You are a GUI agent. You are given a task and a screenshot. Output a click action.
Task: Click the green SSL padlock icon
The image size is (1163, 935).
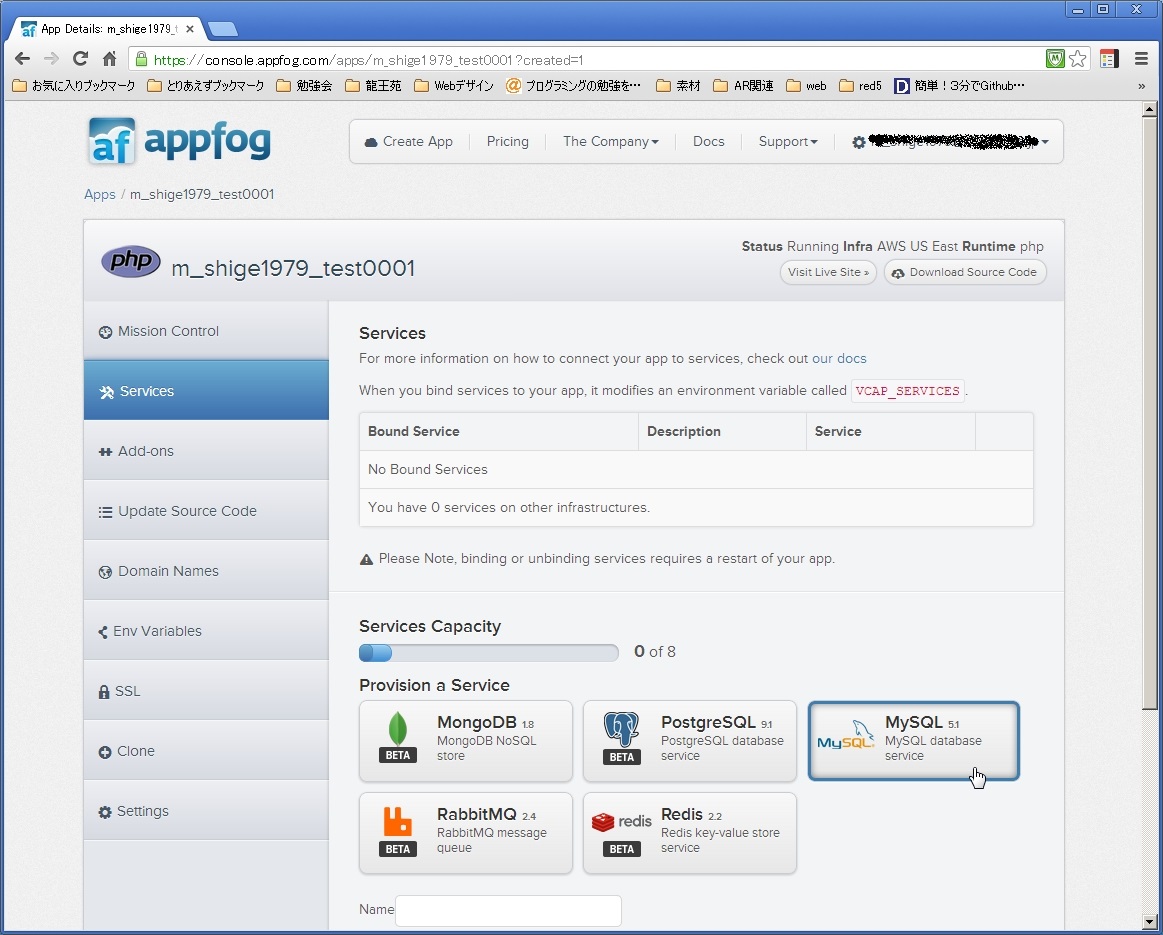141,59
